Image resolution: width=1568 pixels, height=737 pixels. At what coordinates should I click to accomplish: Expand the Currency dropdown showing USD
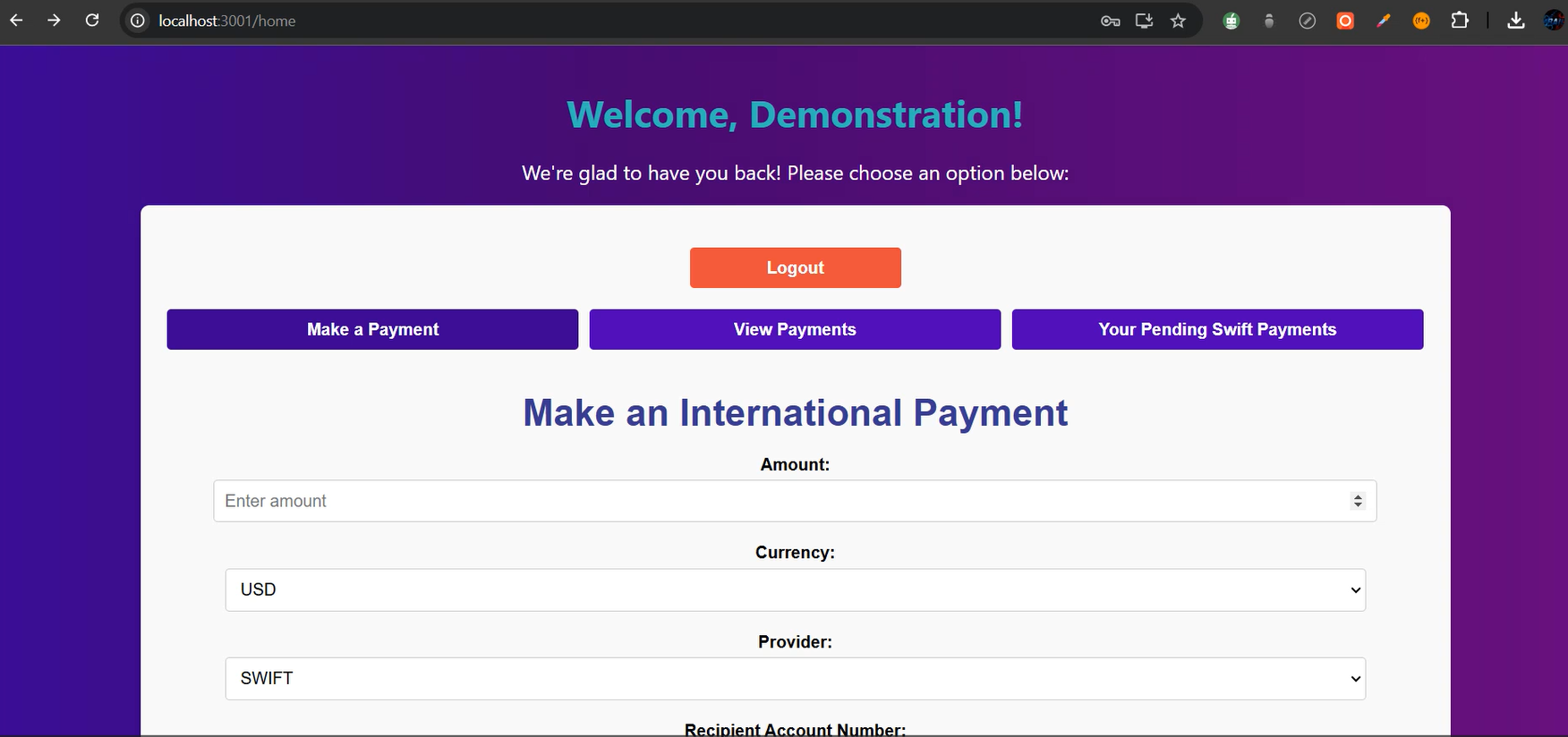click(x=795, y=590)
